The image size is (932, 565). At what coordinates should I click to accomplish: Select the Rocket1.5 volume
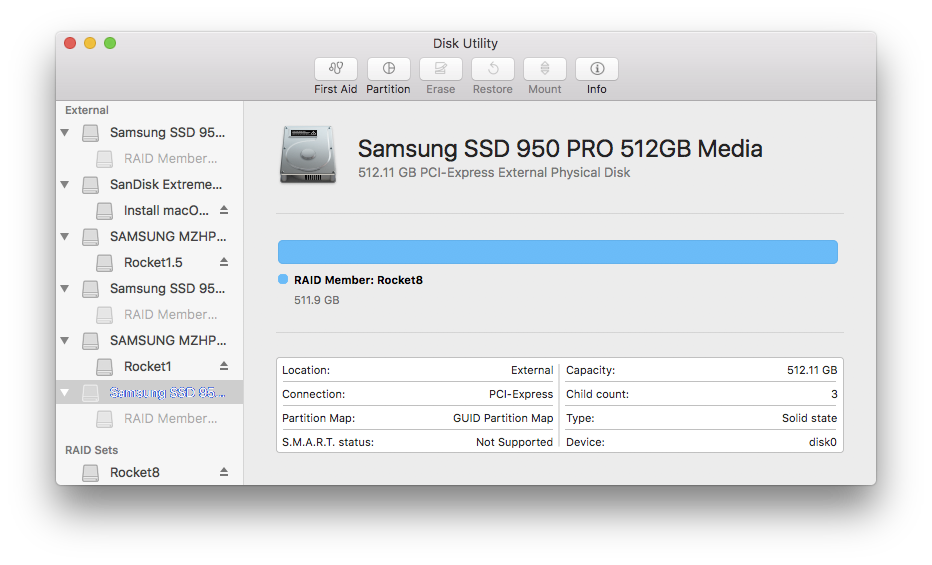pos(150,262)
